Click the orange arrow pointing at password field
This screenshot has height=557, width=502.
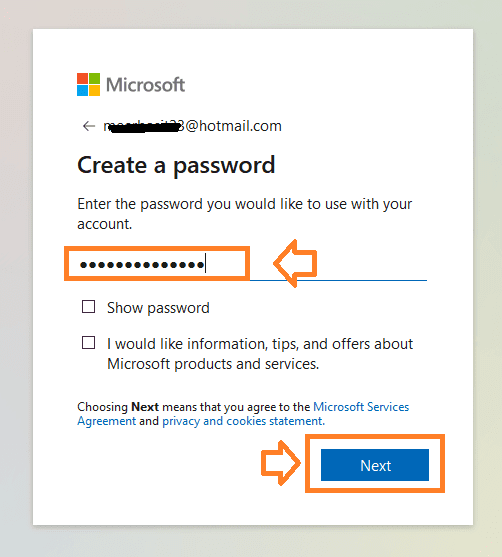pos(295,263)
